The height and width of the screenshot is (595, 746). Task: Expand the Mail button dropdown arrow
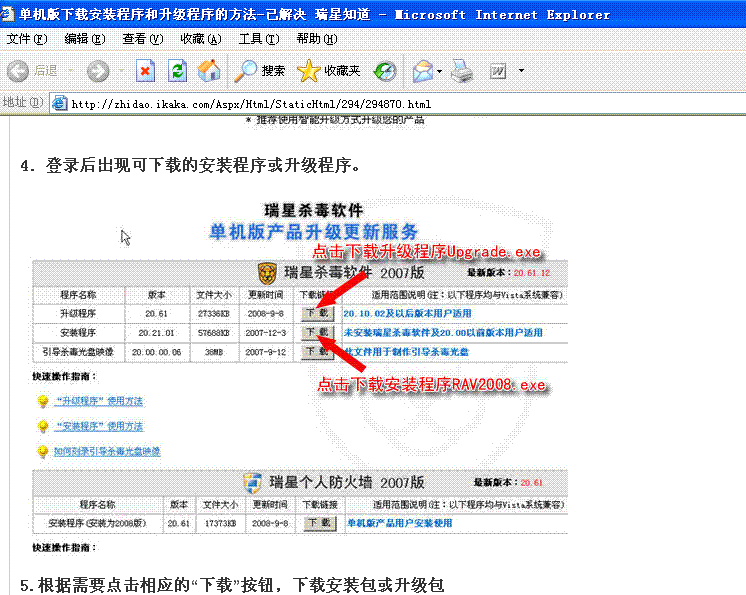coord(439,71)
